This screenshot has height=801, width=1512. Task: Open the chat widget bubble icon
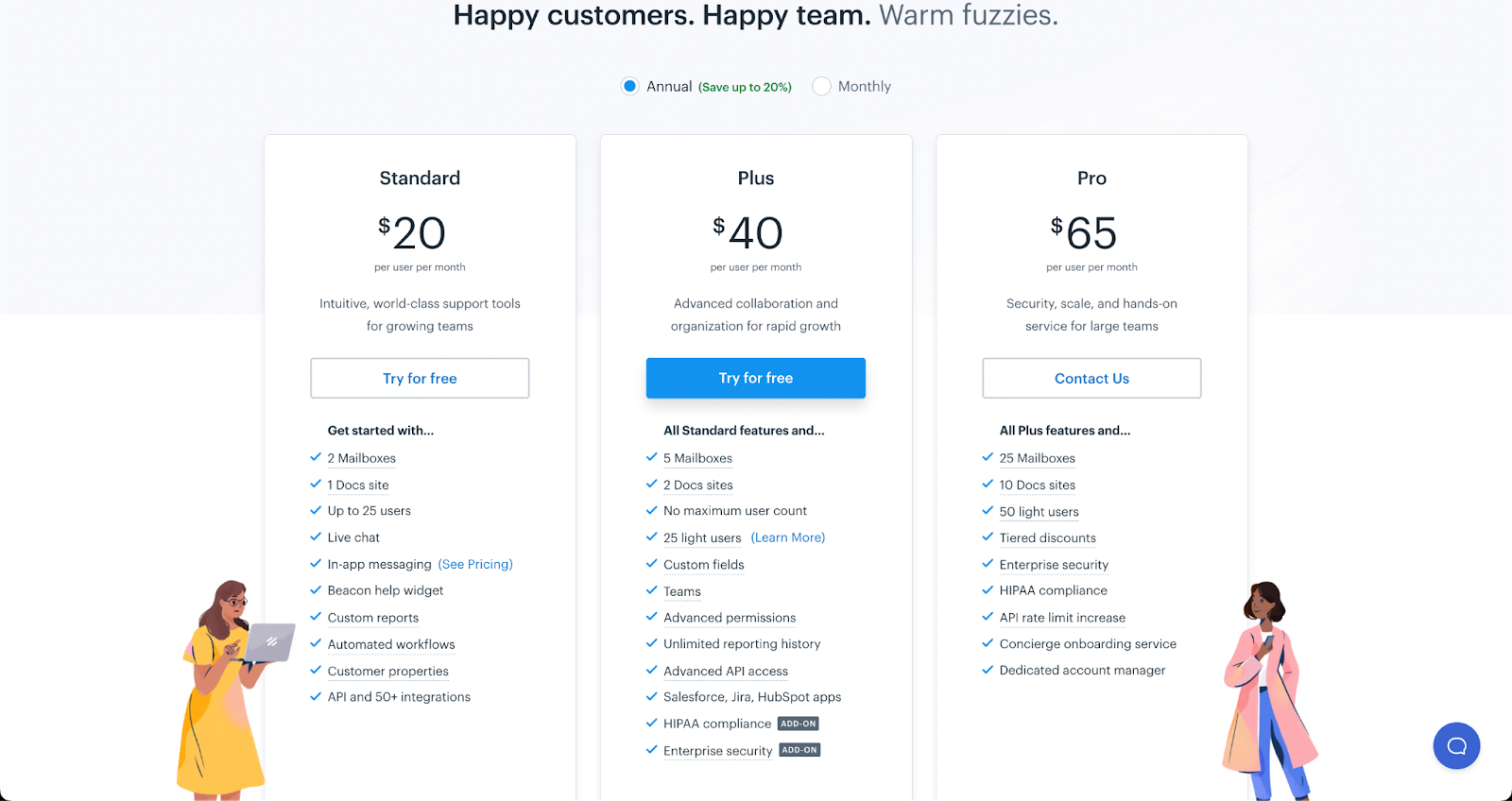1456,746
